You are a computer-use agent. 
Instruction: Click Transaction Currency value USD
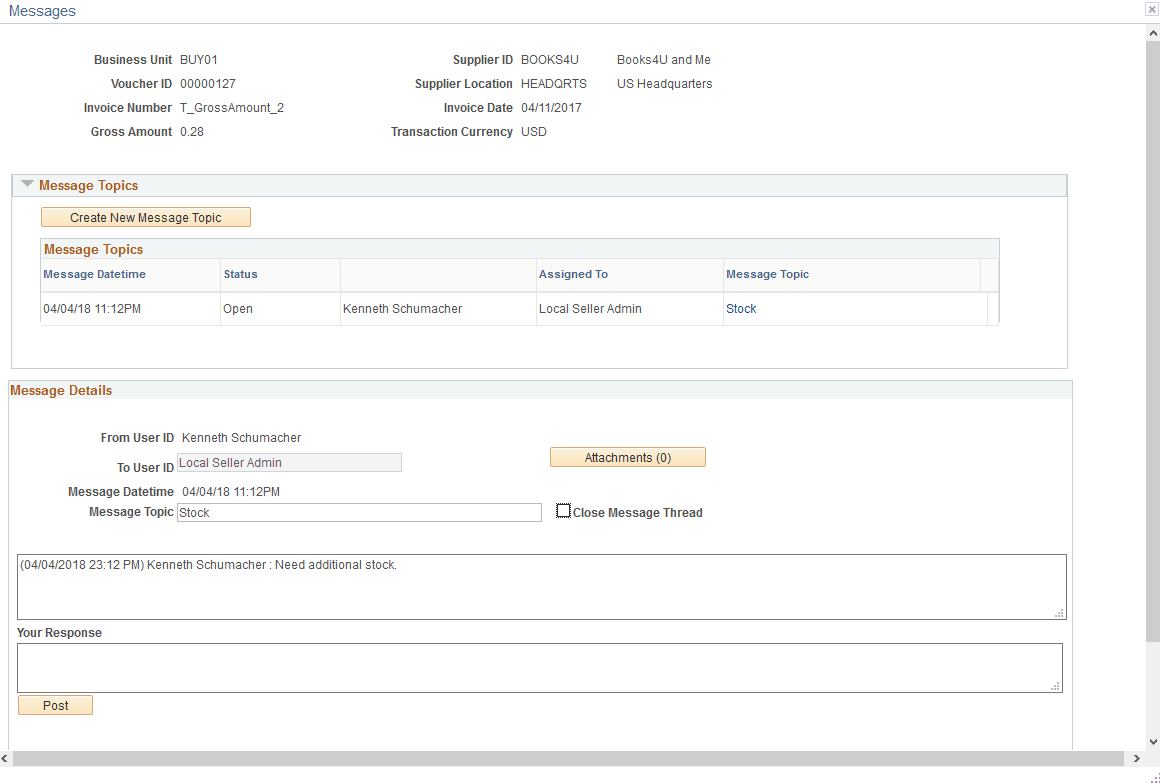point(533,132)
